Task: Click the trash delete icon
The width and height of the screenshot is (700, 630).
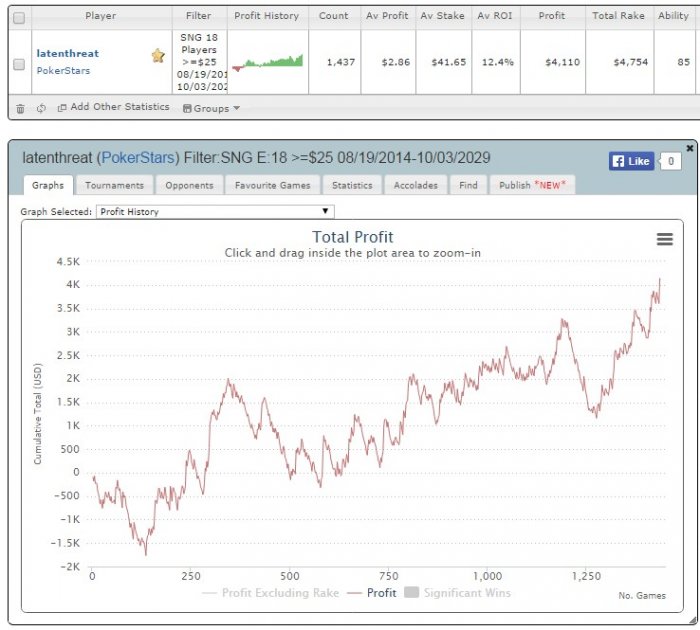Action: [21, 108]
